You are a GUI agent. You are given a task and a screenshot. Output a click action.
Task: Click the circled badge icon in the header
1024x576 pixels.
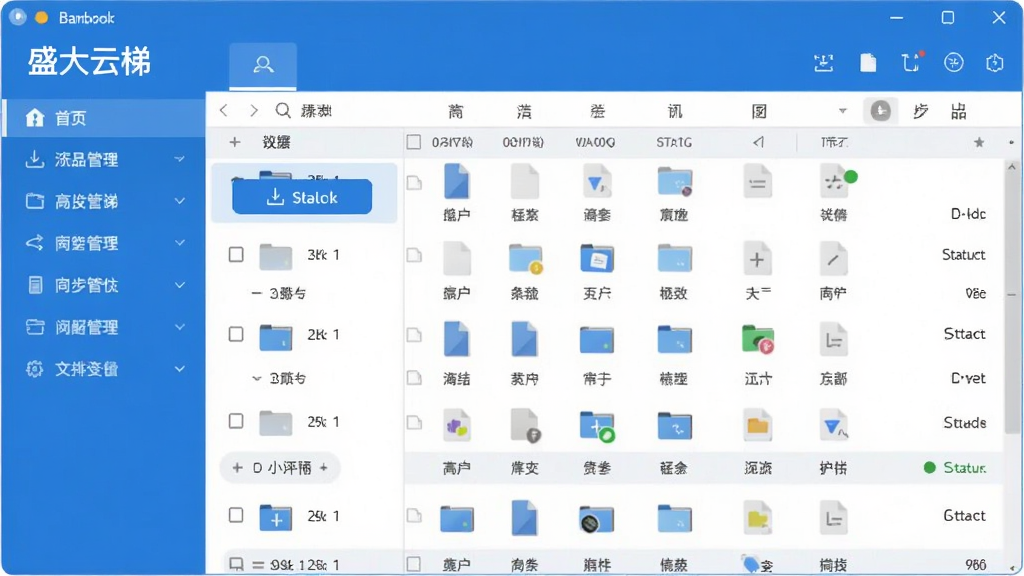click(953, 63)
